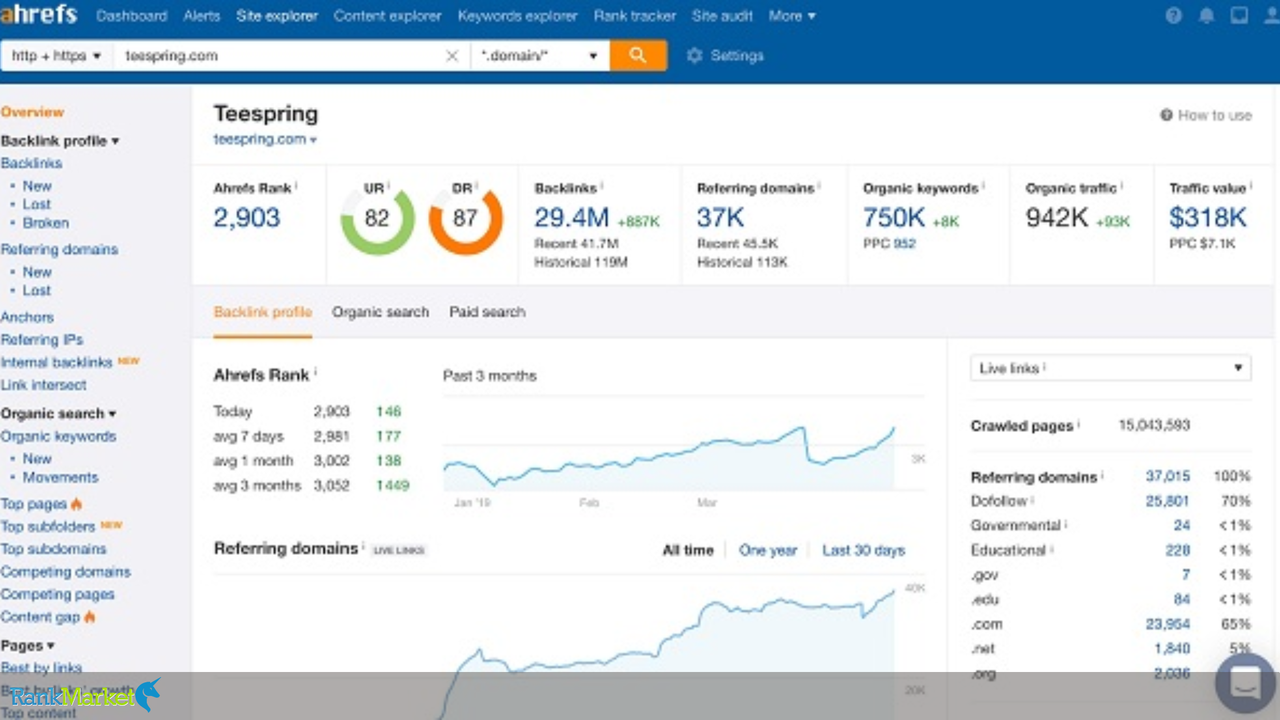Click the fire icon beside Top pages
The image size is (1280, 720).
[76, 504]
